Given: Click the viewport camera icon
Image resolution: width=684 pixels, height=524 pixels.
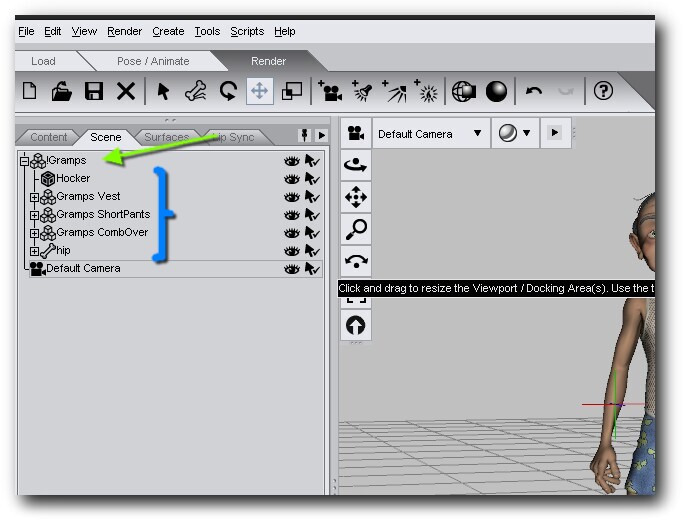Looking at the screenshot, I should [x=356, y=133].
